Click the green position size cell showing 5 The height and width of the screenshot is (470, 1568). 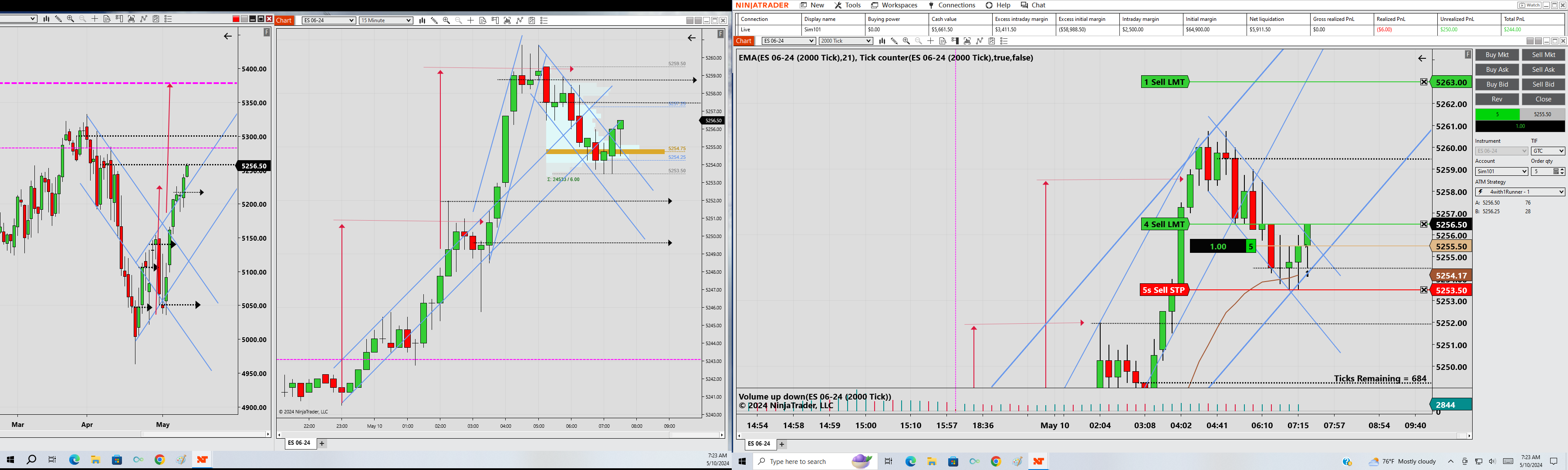click(x=1497, y=114)
